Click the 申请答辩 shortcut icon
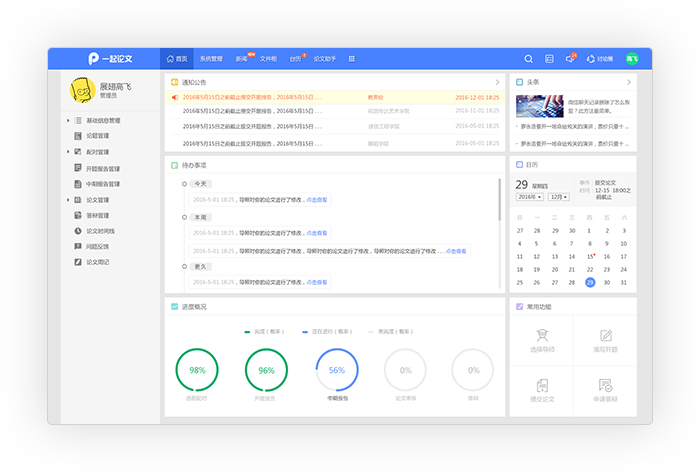Screen dimensions: 700x472 [605, 390]
